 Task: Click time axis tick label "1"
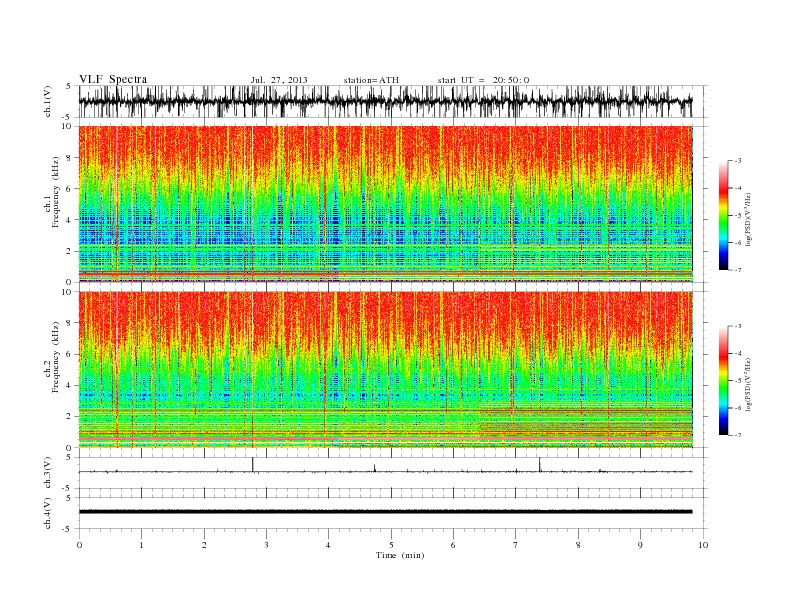tap(142, 545)
